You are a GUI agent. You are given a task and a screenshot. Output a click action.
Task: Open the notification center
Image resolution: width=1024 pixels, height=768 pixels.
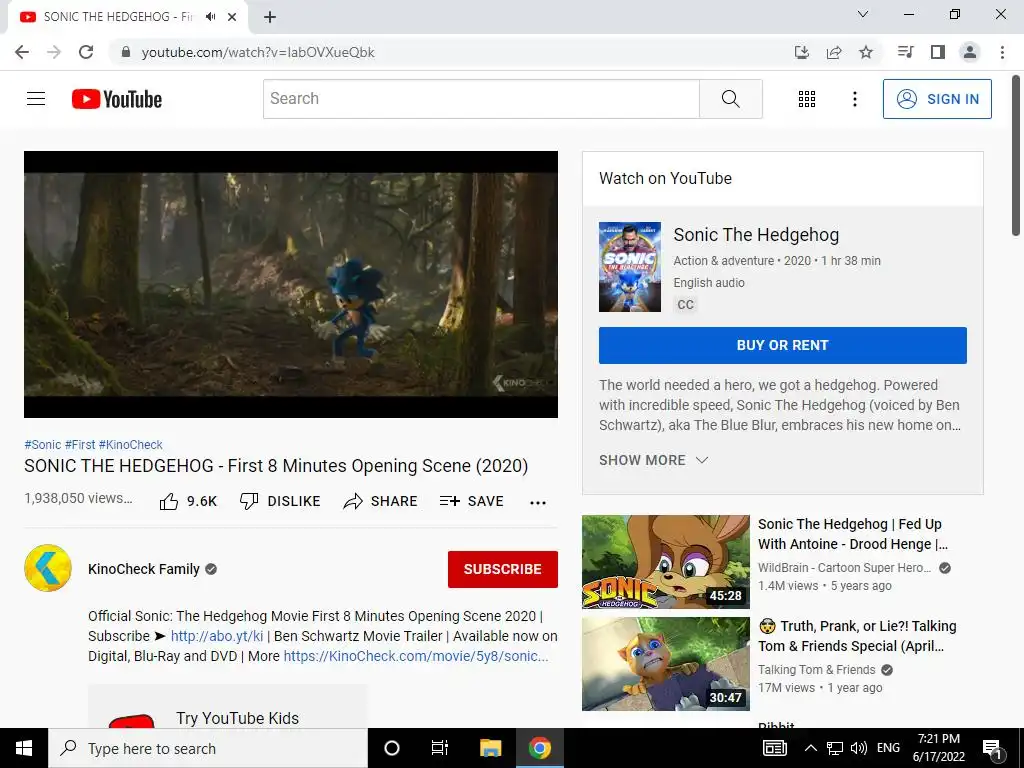pyautogui.click(x=993, y=748)
